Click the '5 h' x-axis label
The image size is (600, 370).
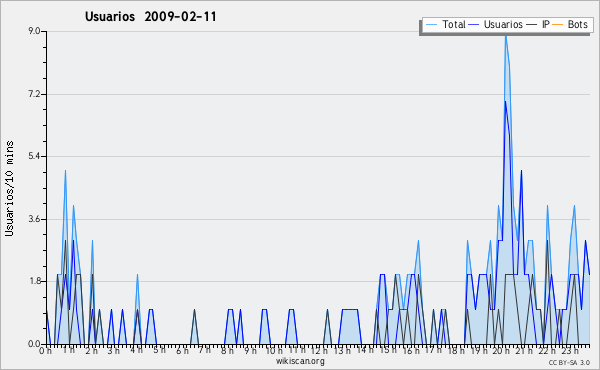(x=160, y=350)
